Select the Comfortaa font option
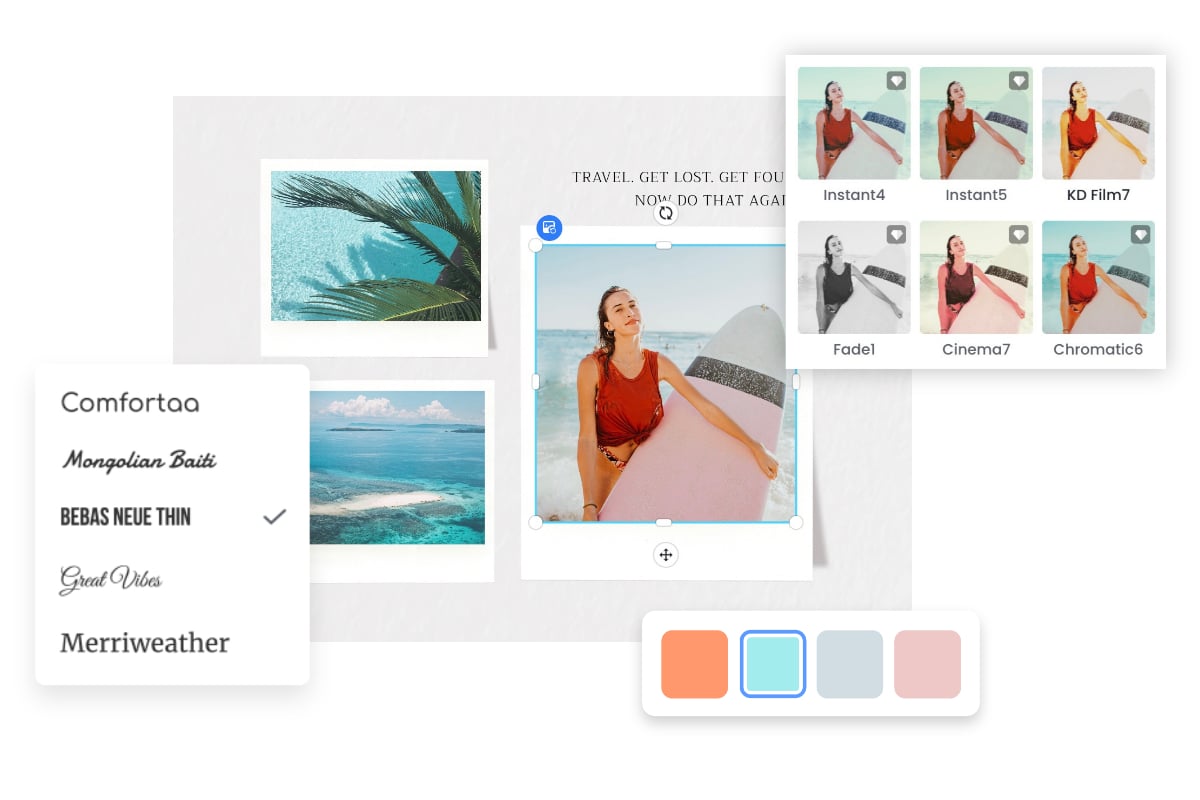Screen dimensions: 1200x800 [x=130, y=403]
